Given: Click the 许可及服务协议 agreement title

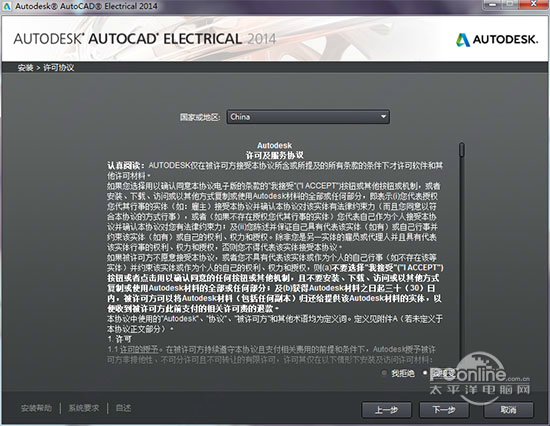Looking at the screenshot, I should [275, 155].
